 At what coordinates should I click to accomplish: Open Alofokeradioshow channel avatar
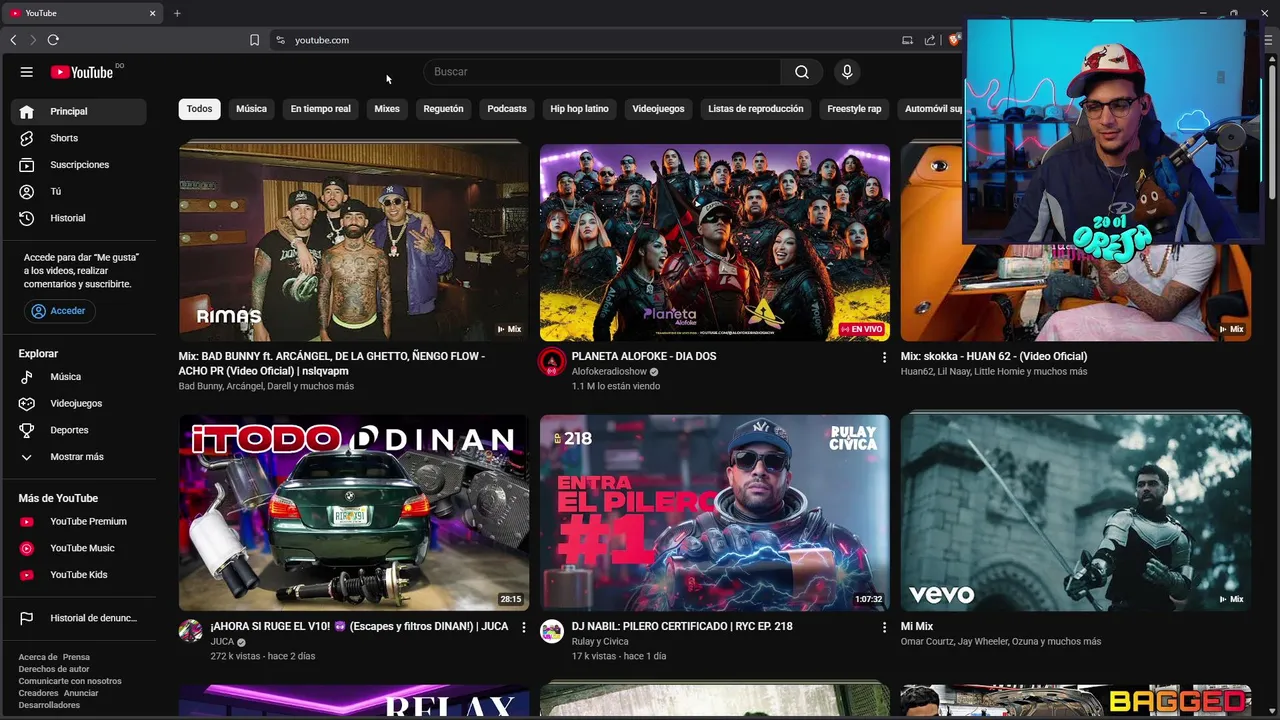(552, 362)
